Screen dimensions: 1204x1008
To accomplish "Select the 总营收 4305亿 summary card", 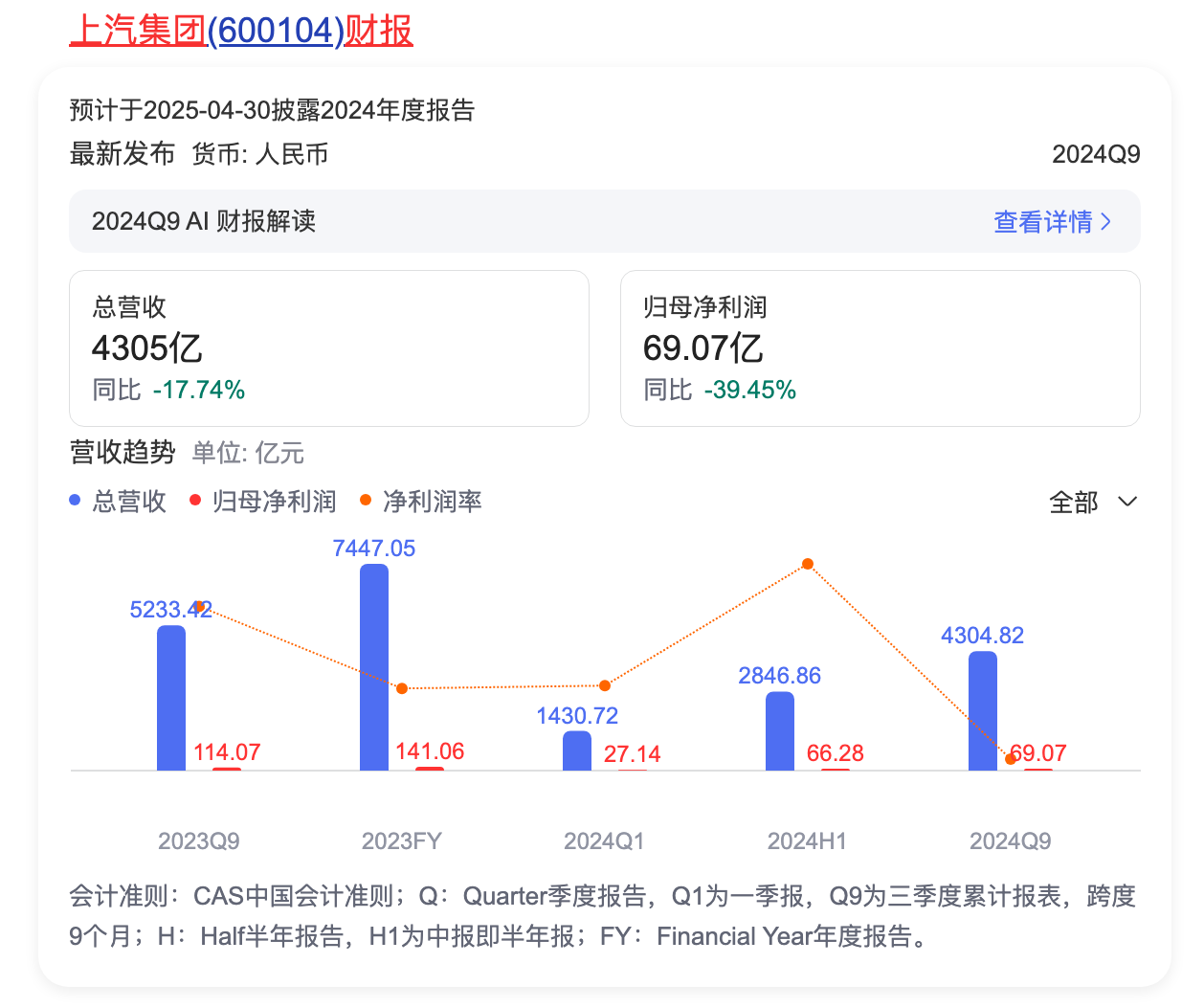I will (x=328, y=348).
